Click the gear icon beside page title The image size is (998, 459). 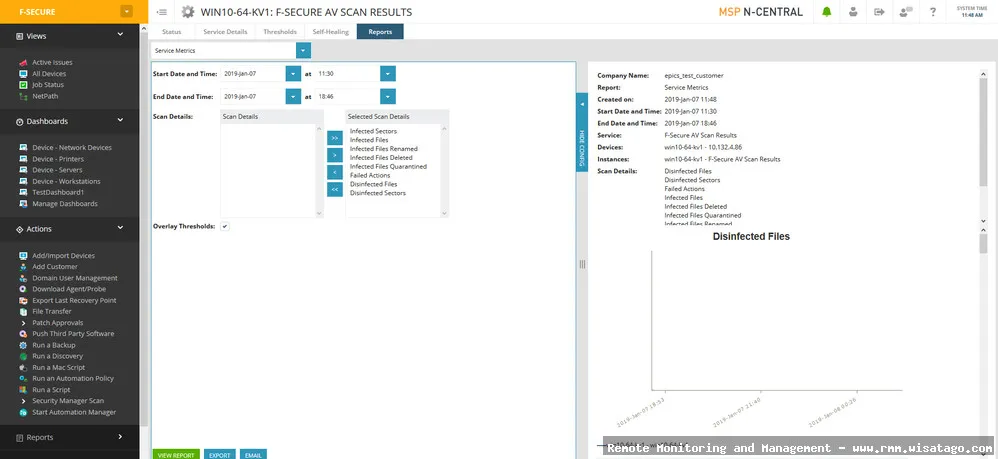pyautogui.click(x=188, y=12)
